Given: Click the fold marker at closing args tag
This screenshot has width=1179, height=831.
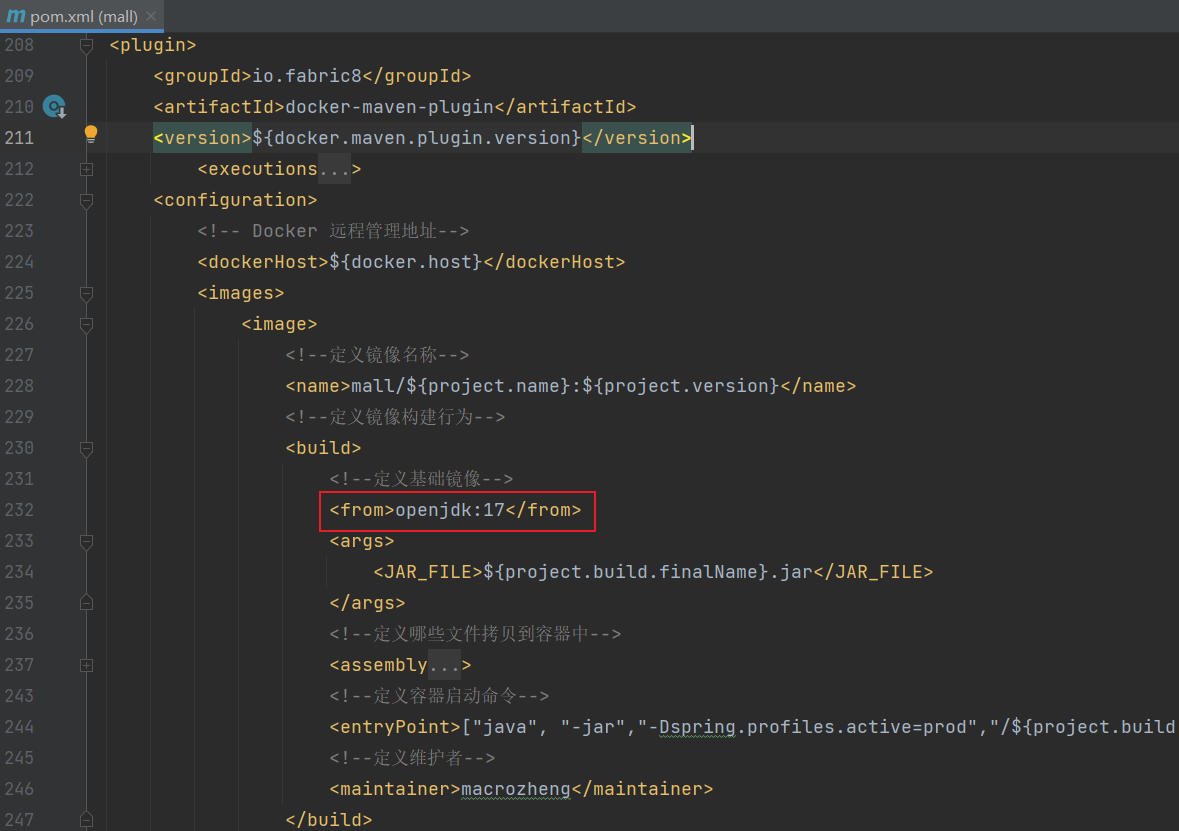Looking at the screenshot, I should point(87,603).
